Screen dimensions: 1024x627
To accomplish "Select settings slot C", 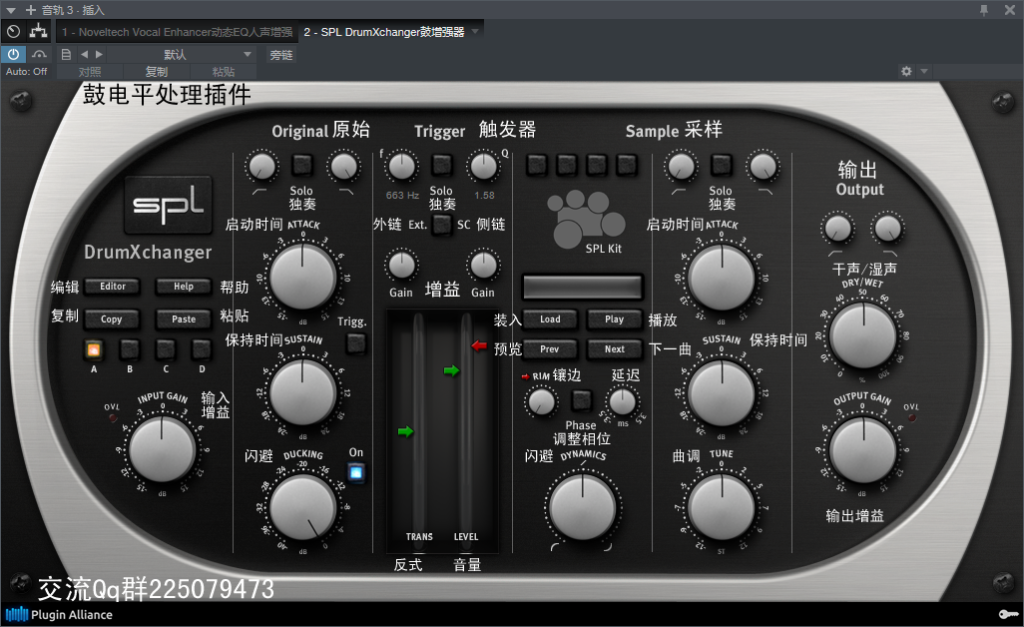I will pyautogui.click(x=165, y=350).
